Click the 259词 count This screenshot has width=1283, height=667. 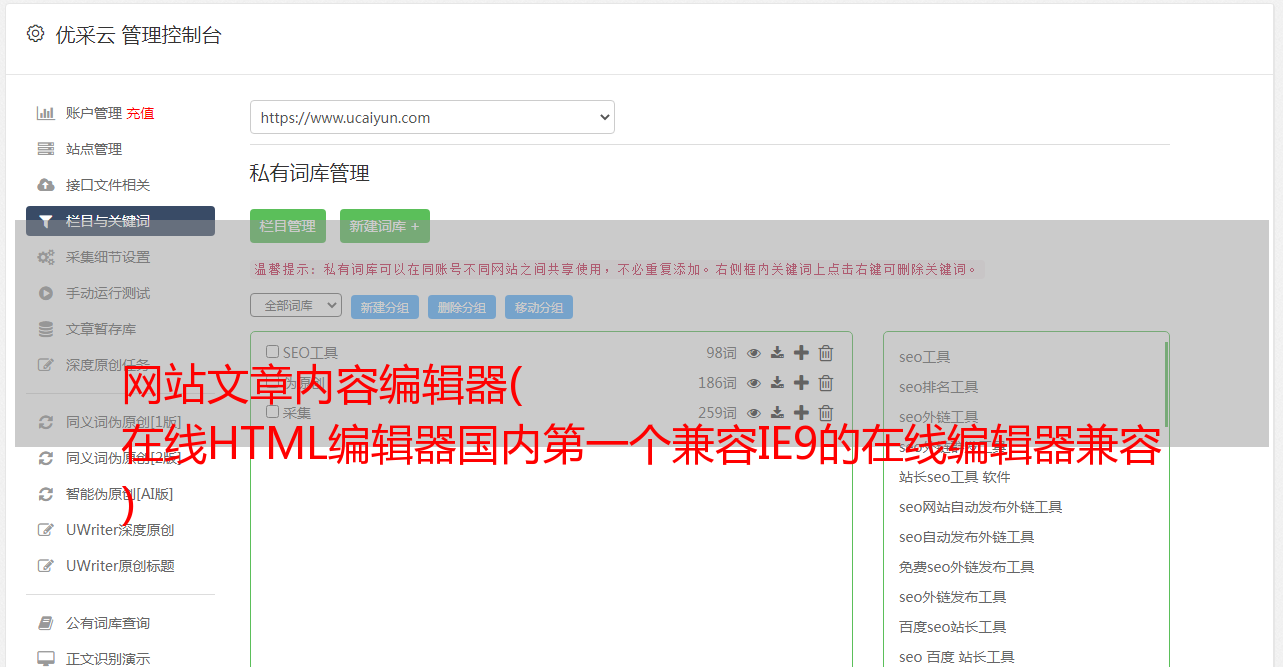(717, 413)
